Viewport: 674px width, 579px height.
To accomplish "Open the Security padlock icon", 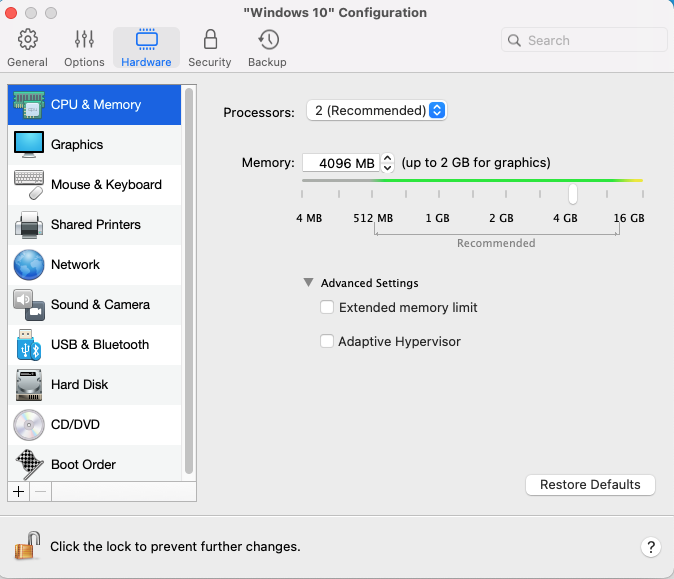I will coord(210,40).
